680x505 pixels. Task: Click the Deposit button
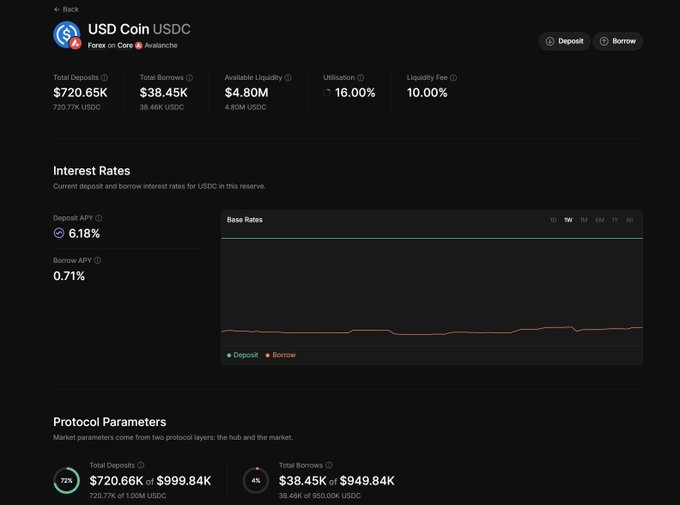pos(564,41)
